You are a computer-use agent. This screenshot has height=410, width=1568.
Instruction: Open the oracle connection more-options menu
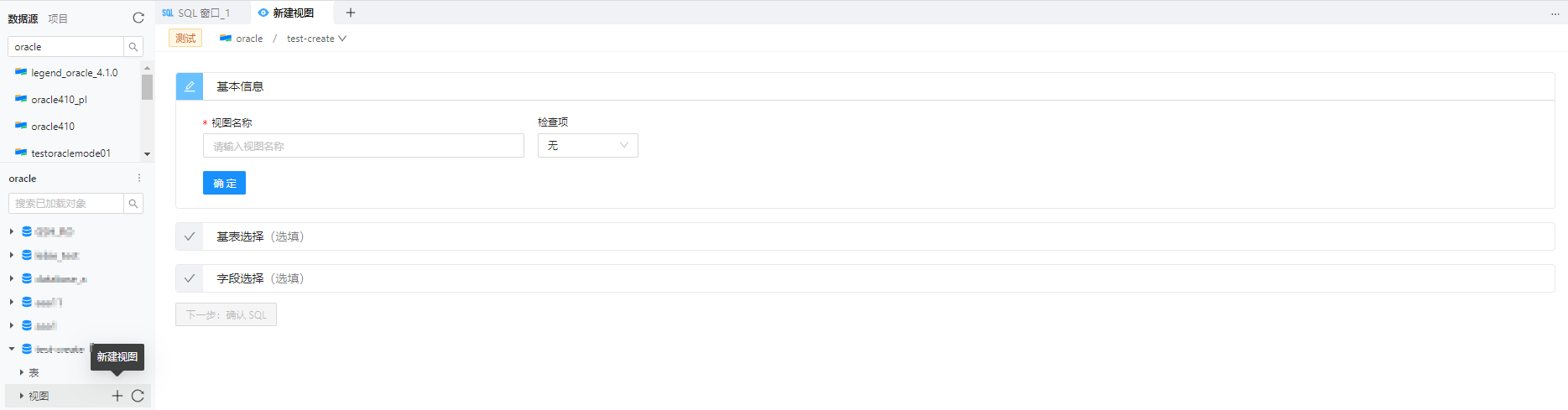point(139,179)
